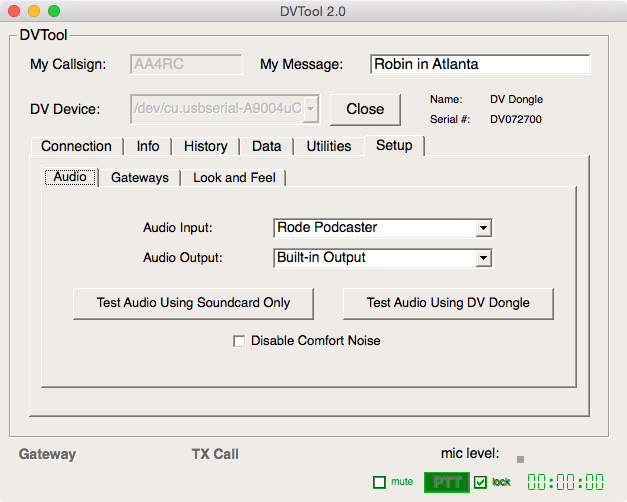Image resolution: width=627 pixels, height=502 pixels.
Task: Click Test Audio Using DV Dongle
Action: click(448, 303)
